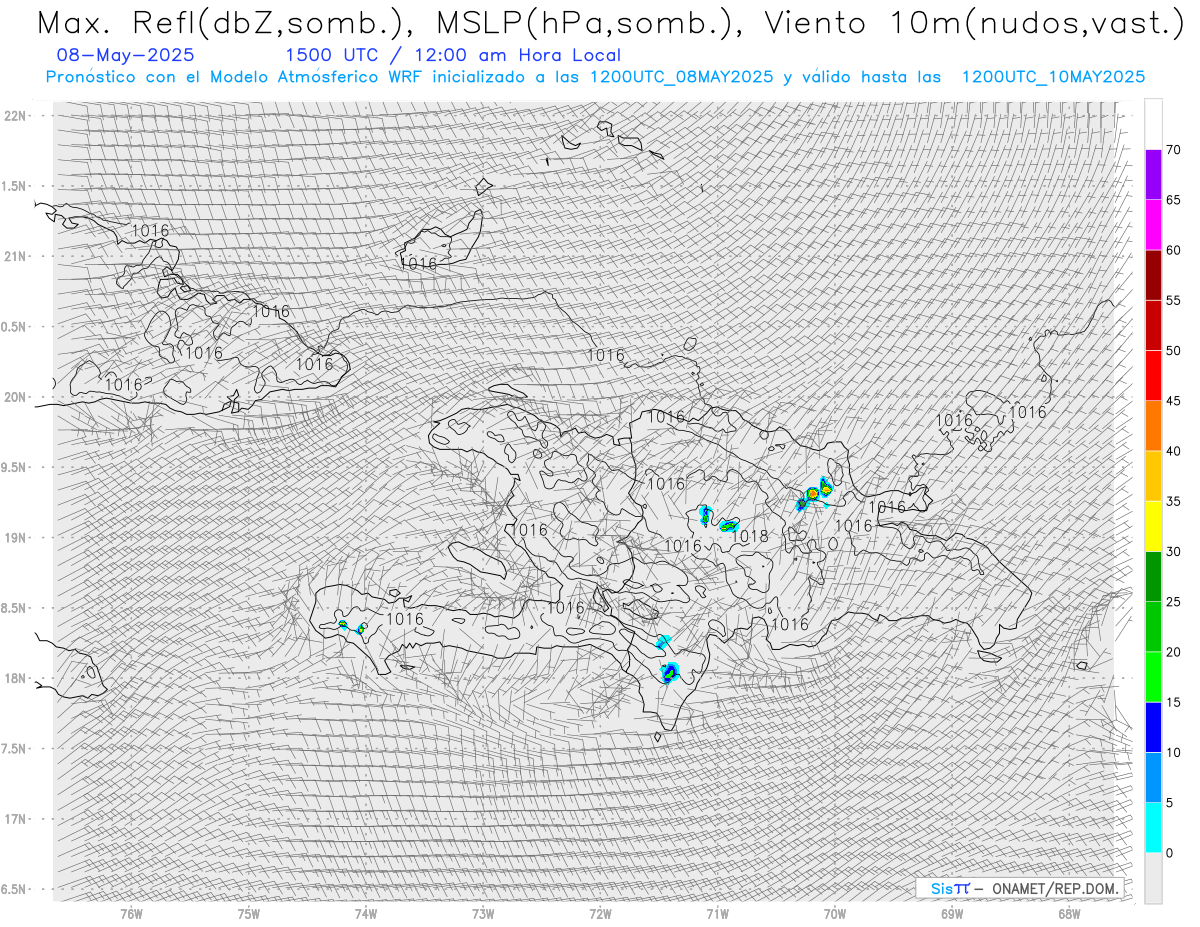
Task: Select the "72W" longitude label
Action: coord(600,913)
